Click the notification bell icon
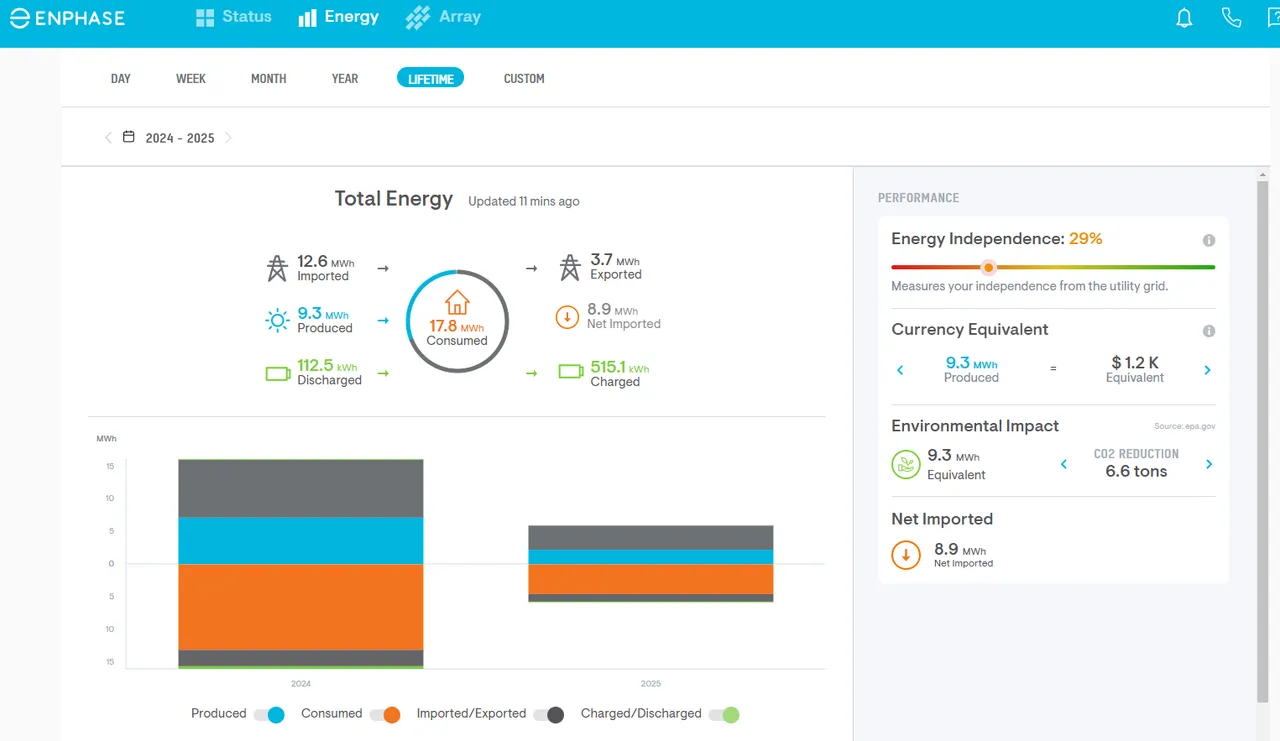Viewport: 1280px width, 741px height. pyautogui.click(x=1184, y=18)
